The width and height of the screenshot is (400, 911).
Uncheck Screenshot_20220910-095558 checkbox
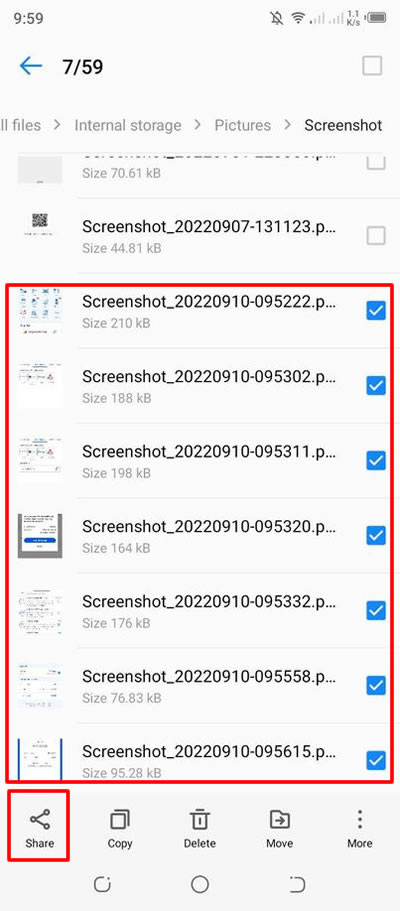click(376, 685)
